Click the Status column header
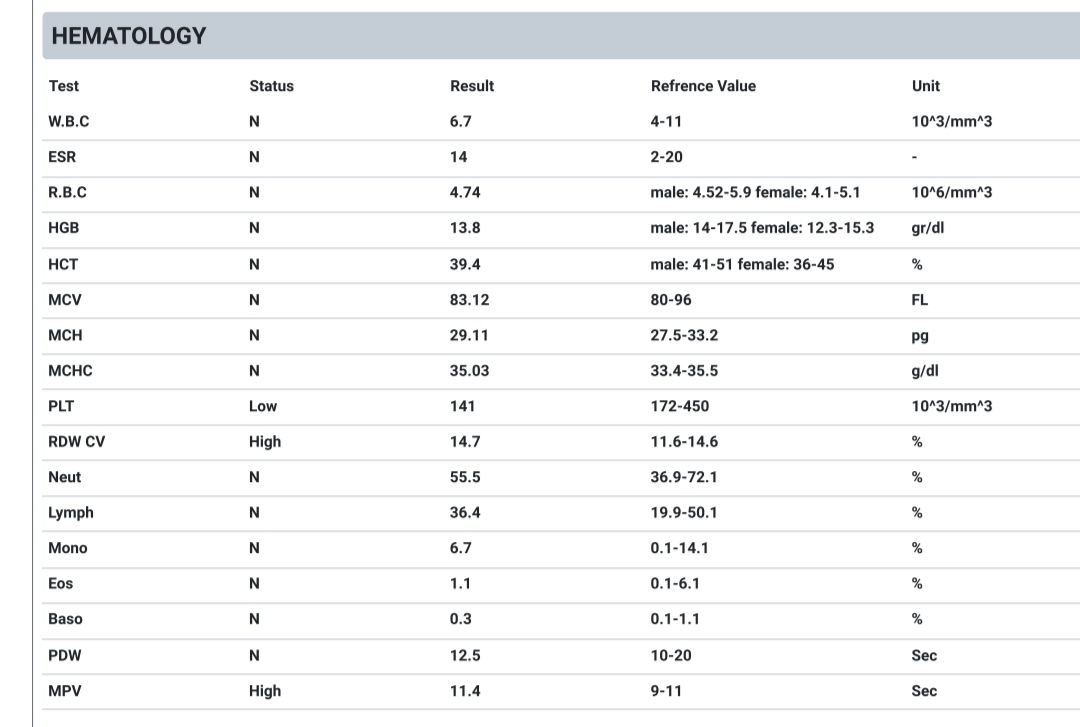The image size is (1080, 727). tap(271, 86)
